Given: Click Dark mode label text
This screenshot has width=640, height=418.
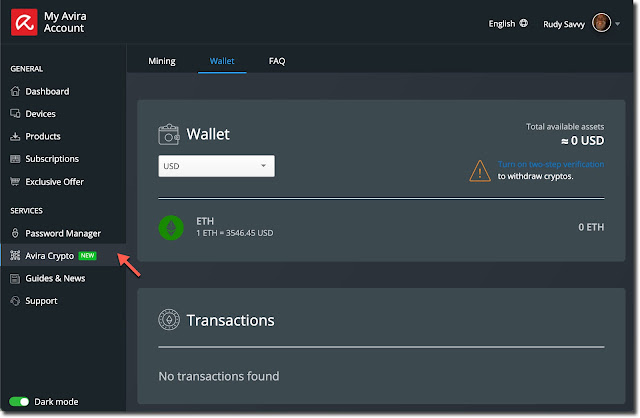Looking at the screenshot, I should [x=56, y=402].
